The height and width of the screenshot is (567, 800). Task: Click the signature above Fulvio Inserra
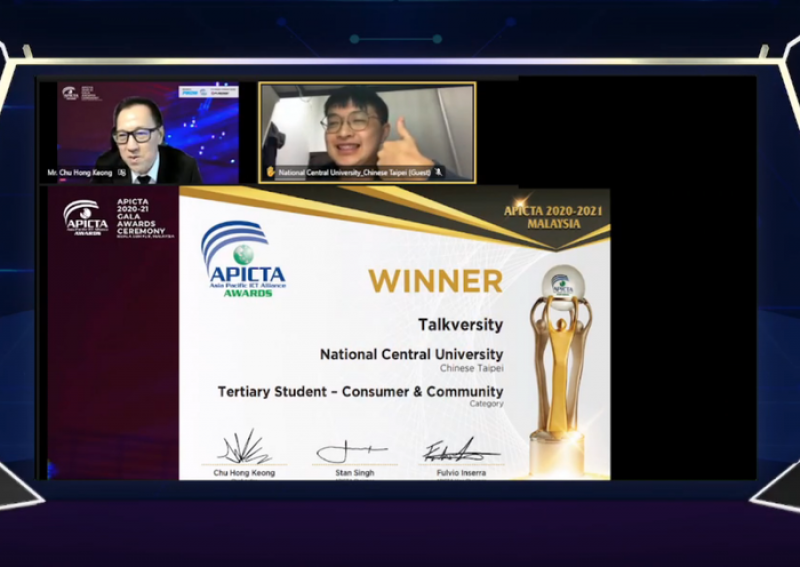[461, 451]
